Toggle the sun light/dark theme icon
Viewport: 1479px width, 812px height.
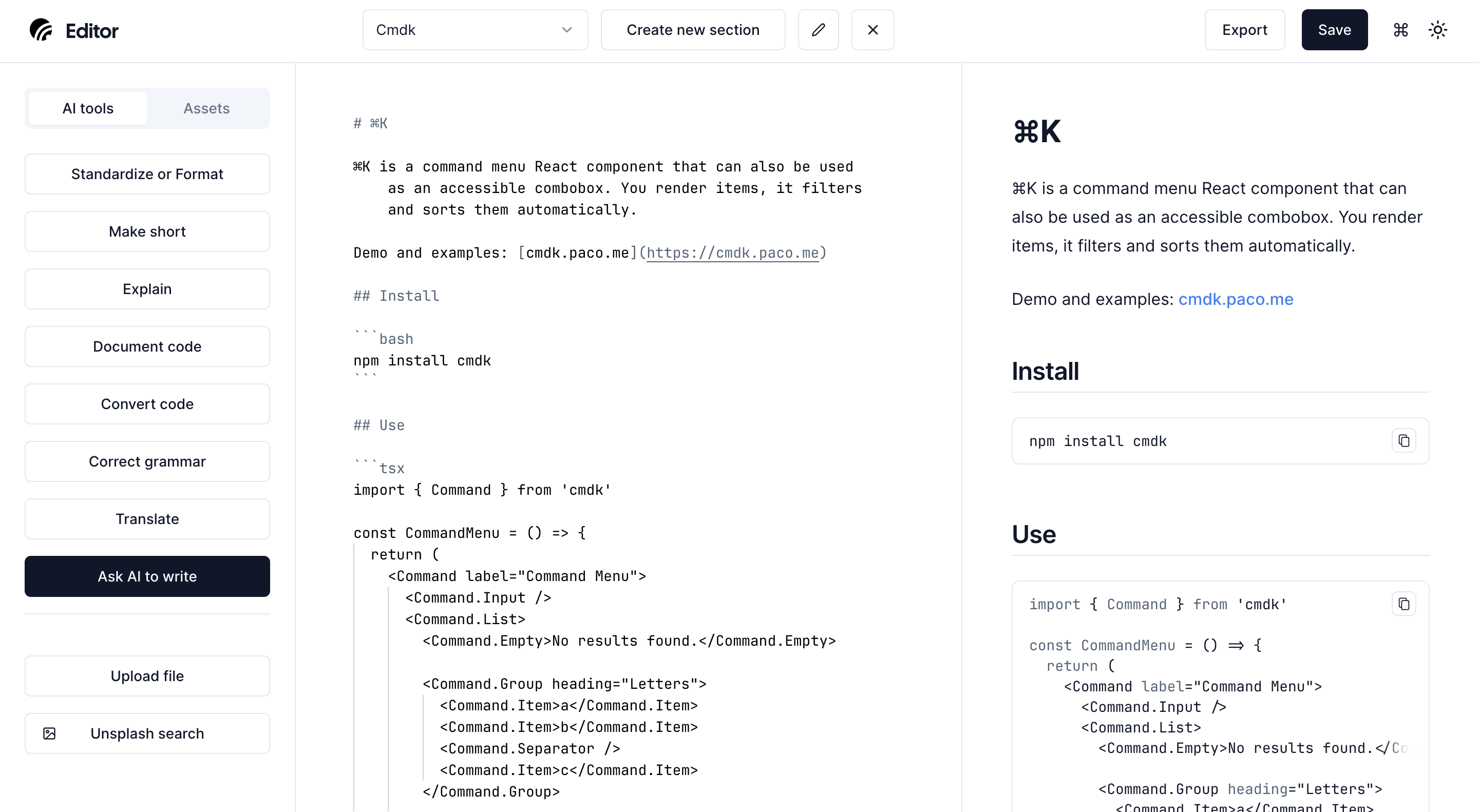[1437, 30]
